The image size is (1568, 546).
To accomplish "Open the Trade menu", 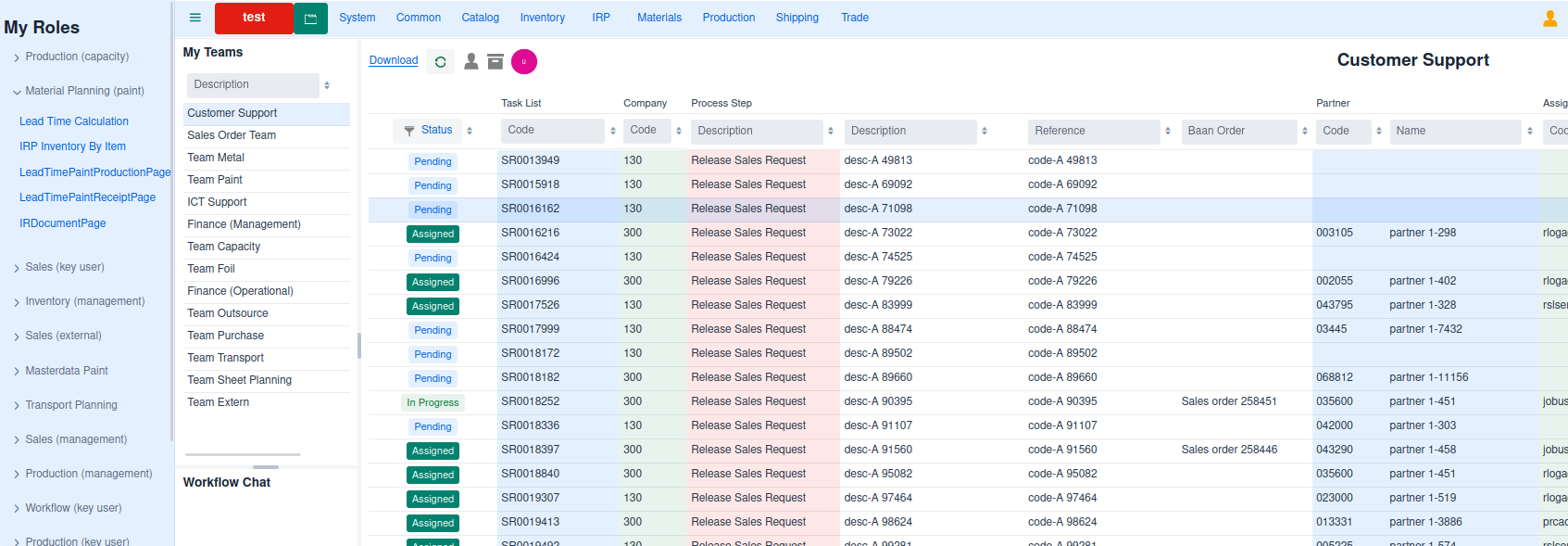I will click(855, 18).
